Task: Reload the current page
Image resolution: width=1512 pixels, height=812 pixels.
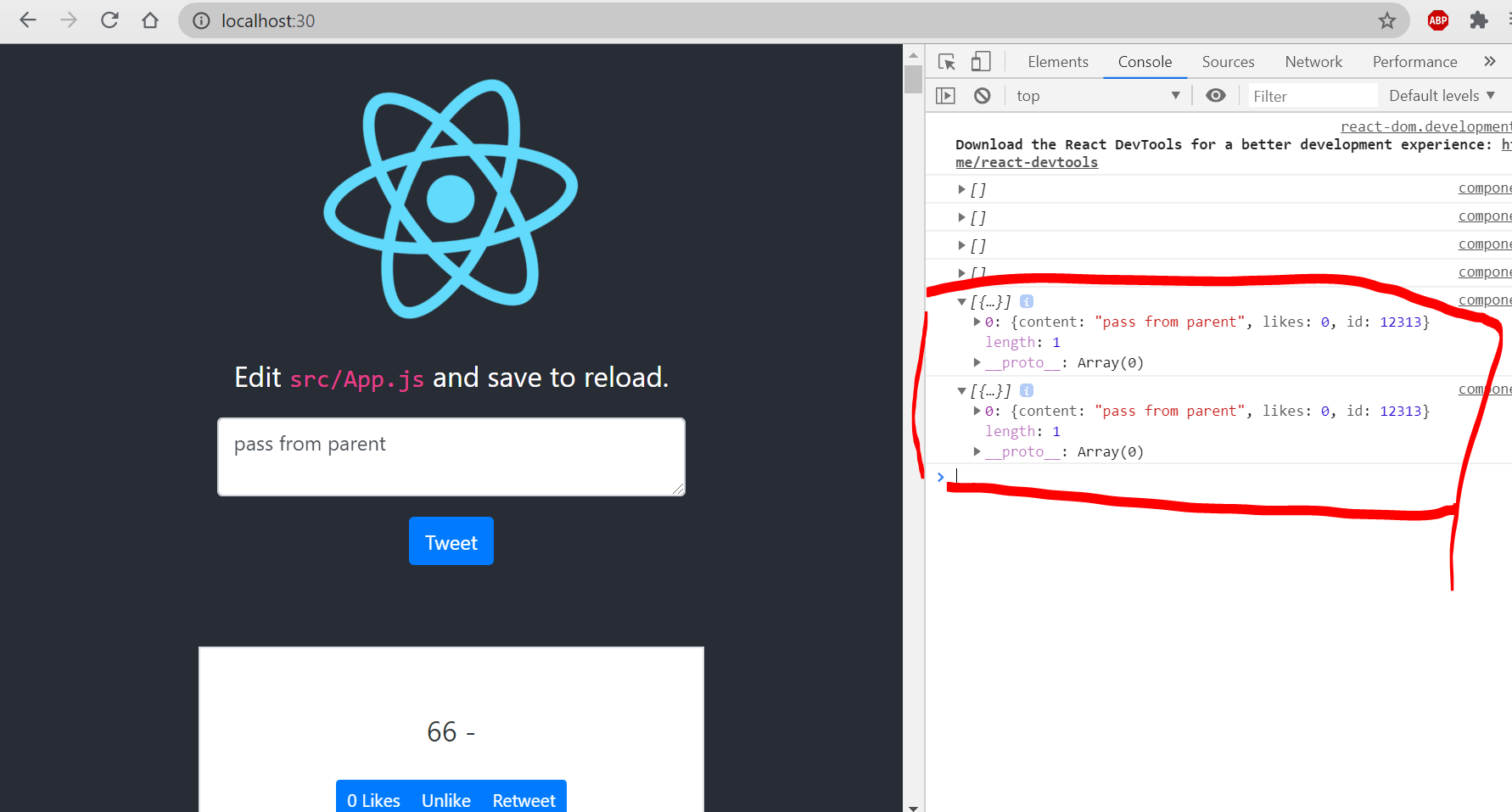Action: [109, 20]
